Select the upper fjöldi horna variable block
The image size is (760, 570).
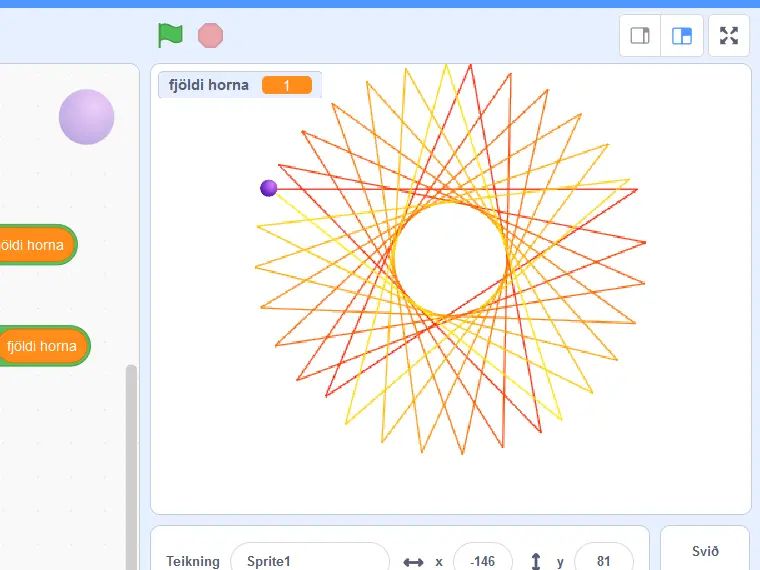(34, 245)
